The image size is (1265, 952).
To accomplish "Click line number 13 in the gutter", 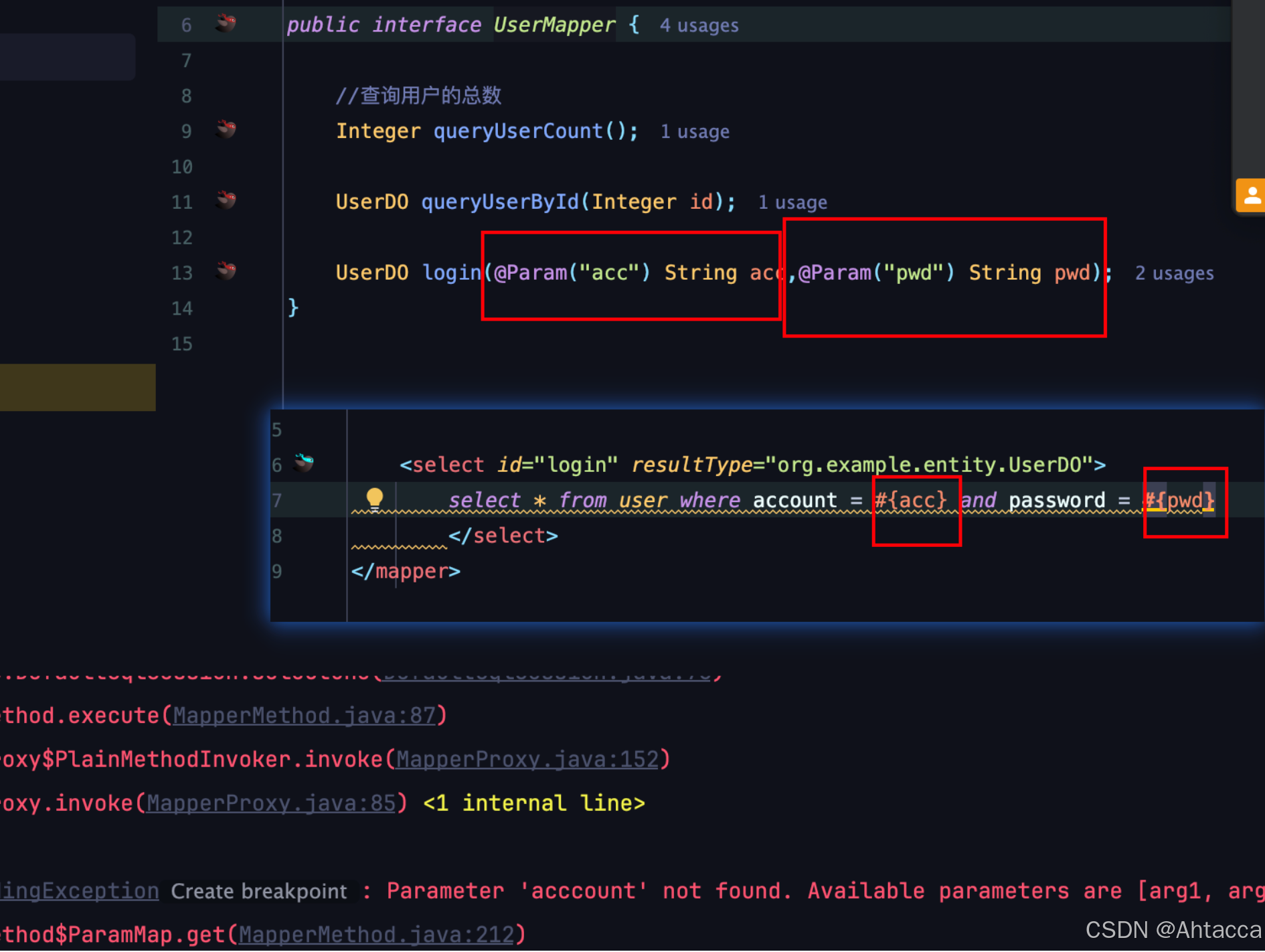I will coord(181,273).
